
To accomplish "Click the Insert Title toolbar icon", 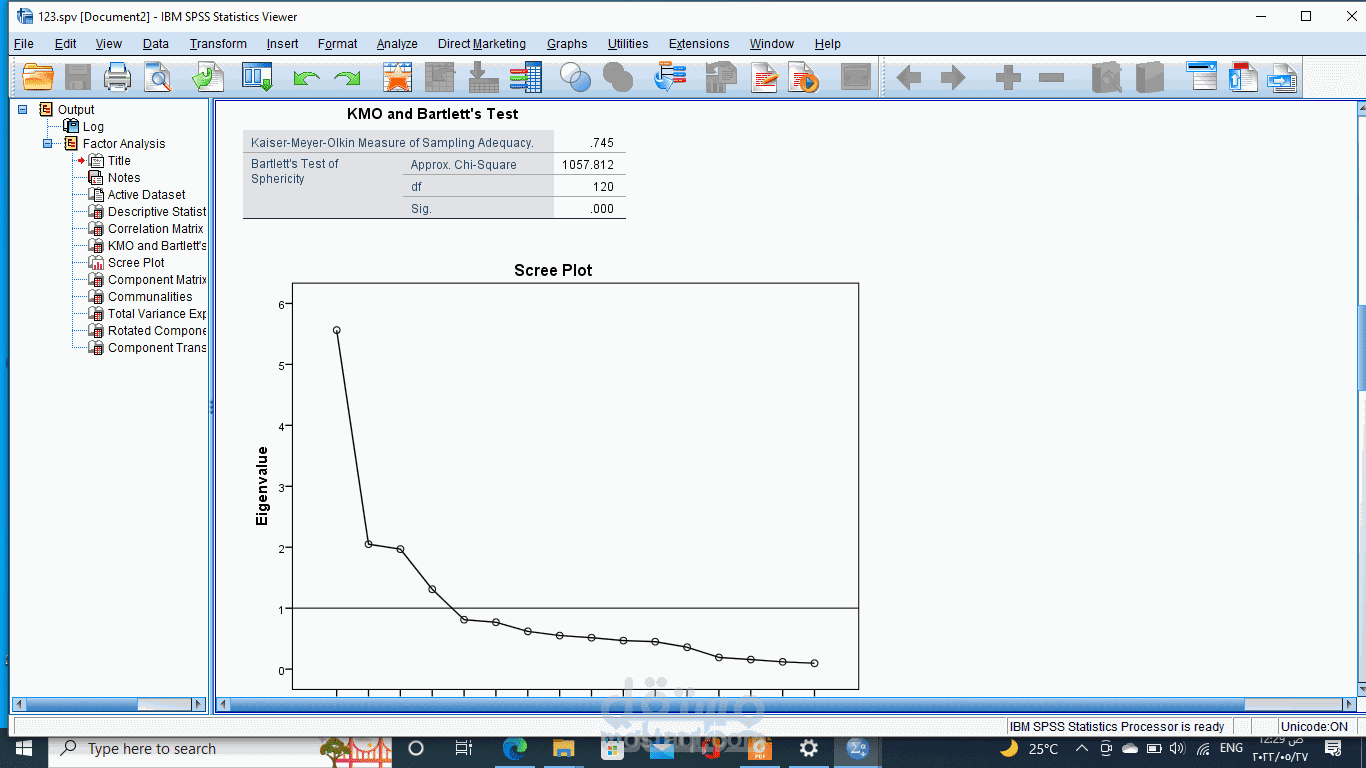I will (x=1242, y=77).
